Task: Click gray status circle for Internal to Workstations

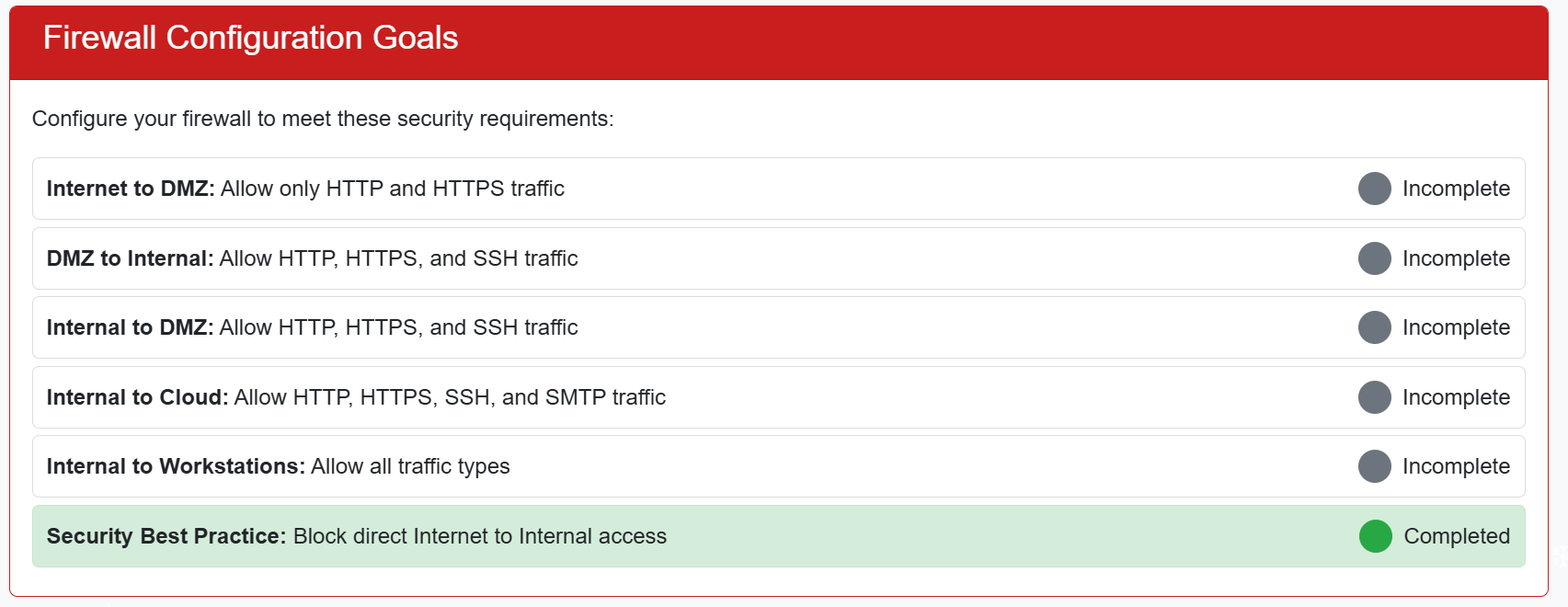Action: point(1374,466)
